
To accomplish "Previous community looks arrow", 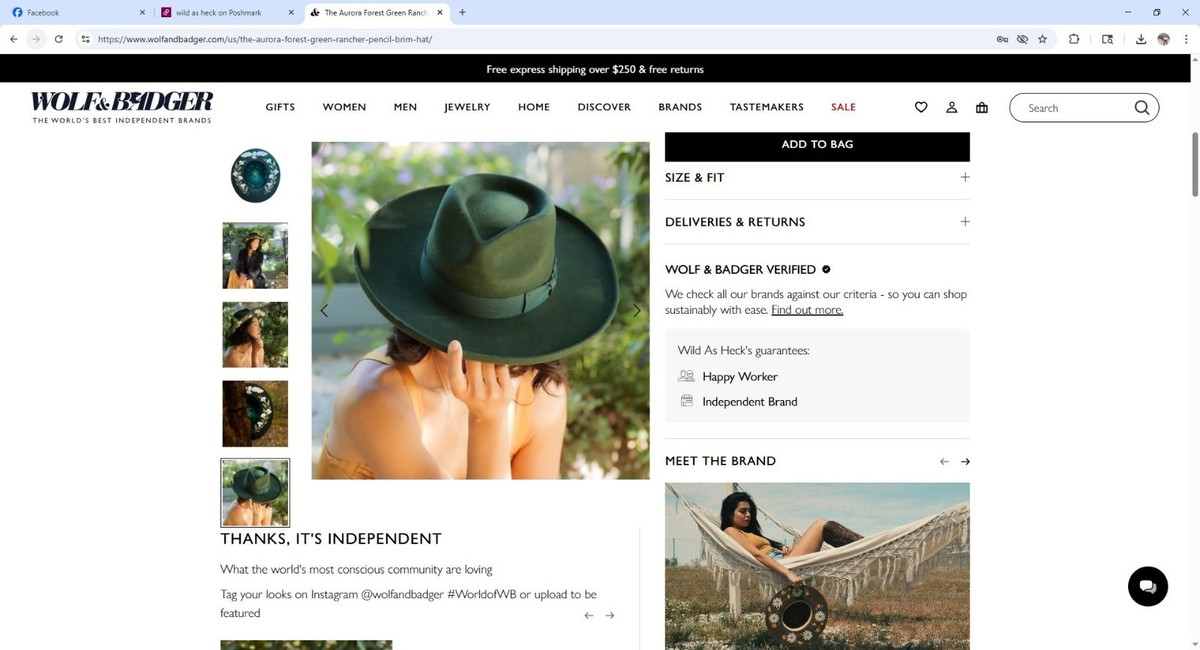I will pyautogui.click(x=589, y=616).
